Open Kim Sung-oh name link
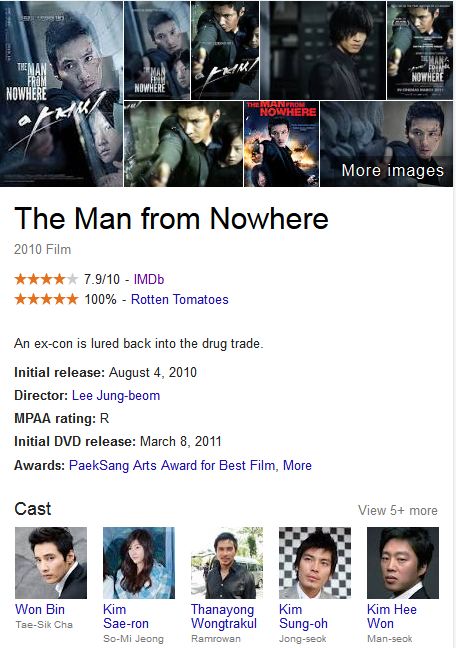The width and height of the screenshot is (456, 648). [303, 616]
